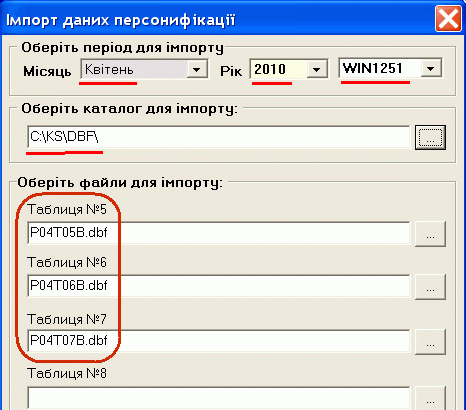Click the Оберіть каталог для імпорту heading
Image resolution: width=466 pixels, height=410 pixels.
[x=130, y=109]
